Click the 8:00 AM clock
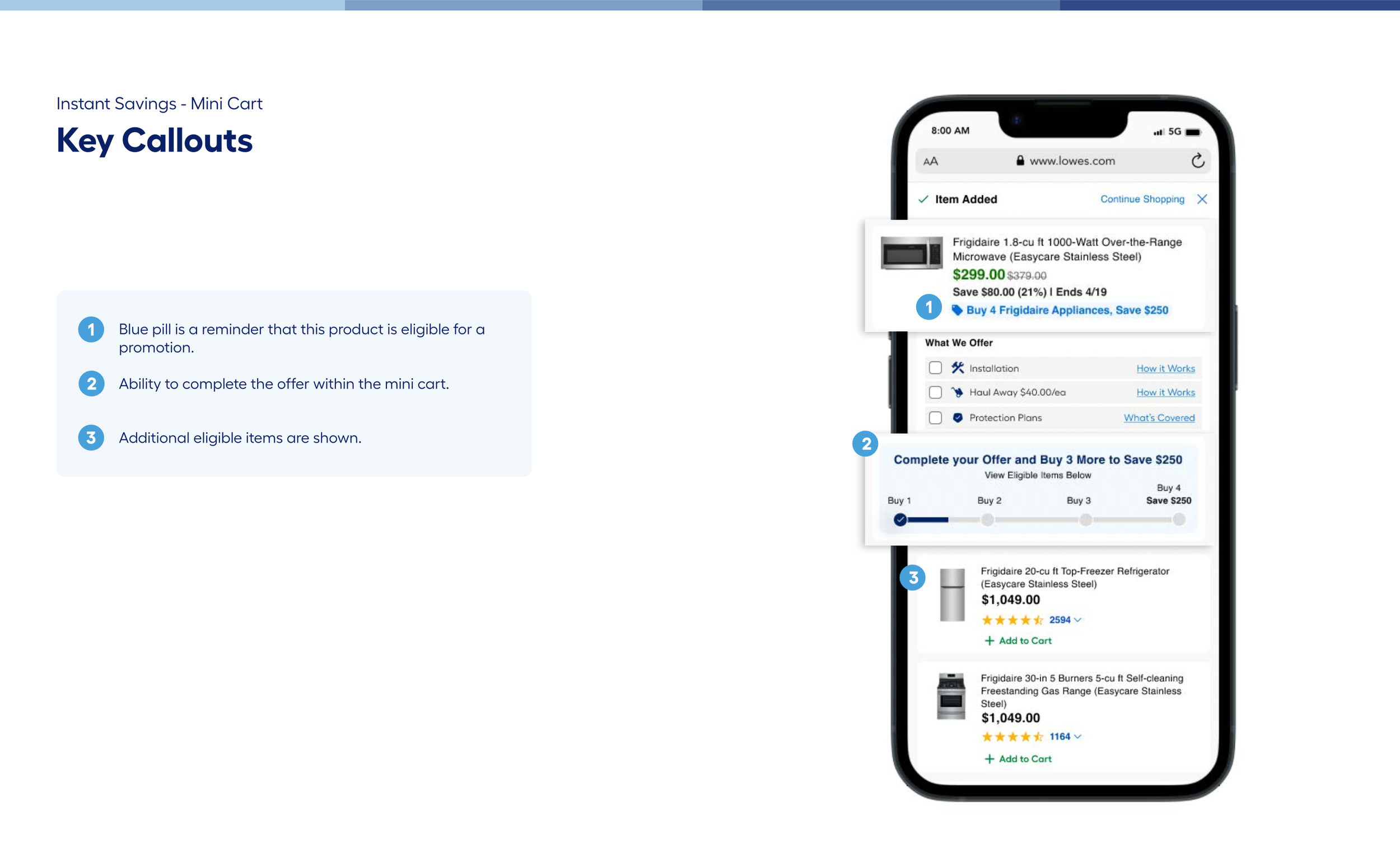Image resolution: width=1400 pixels, height=867 pixels. pyautogui.click(x=950, y=131)
